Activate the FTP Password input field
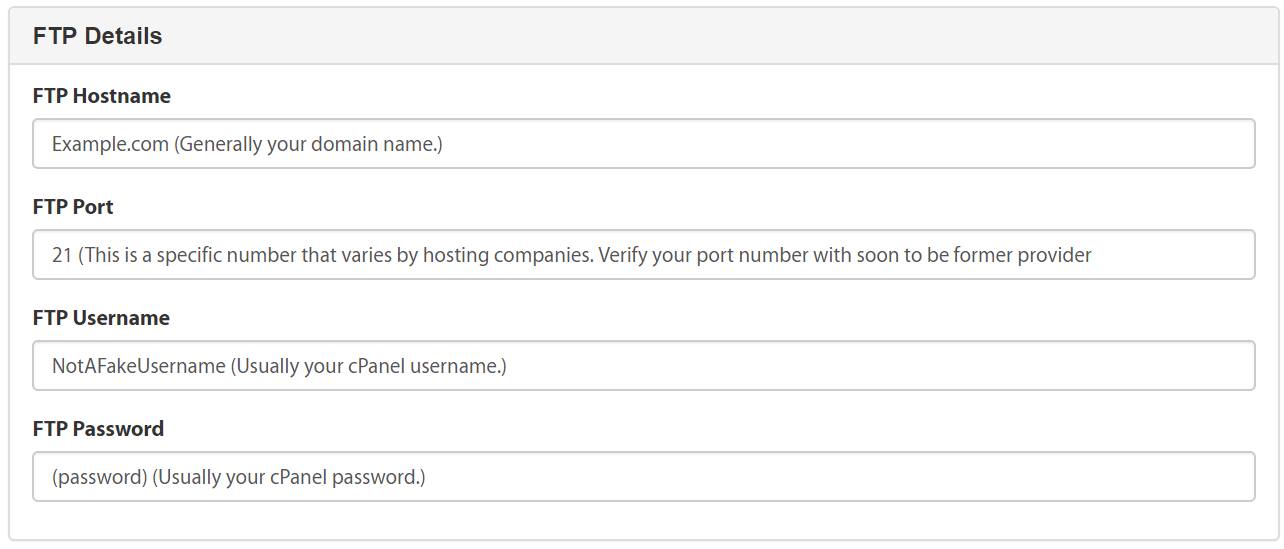 pos(643,477)
